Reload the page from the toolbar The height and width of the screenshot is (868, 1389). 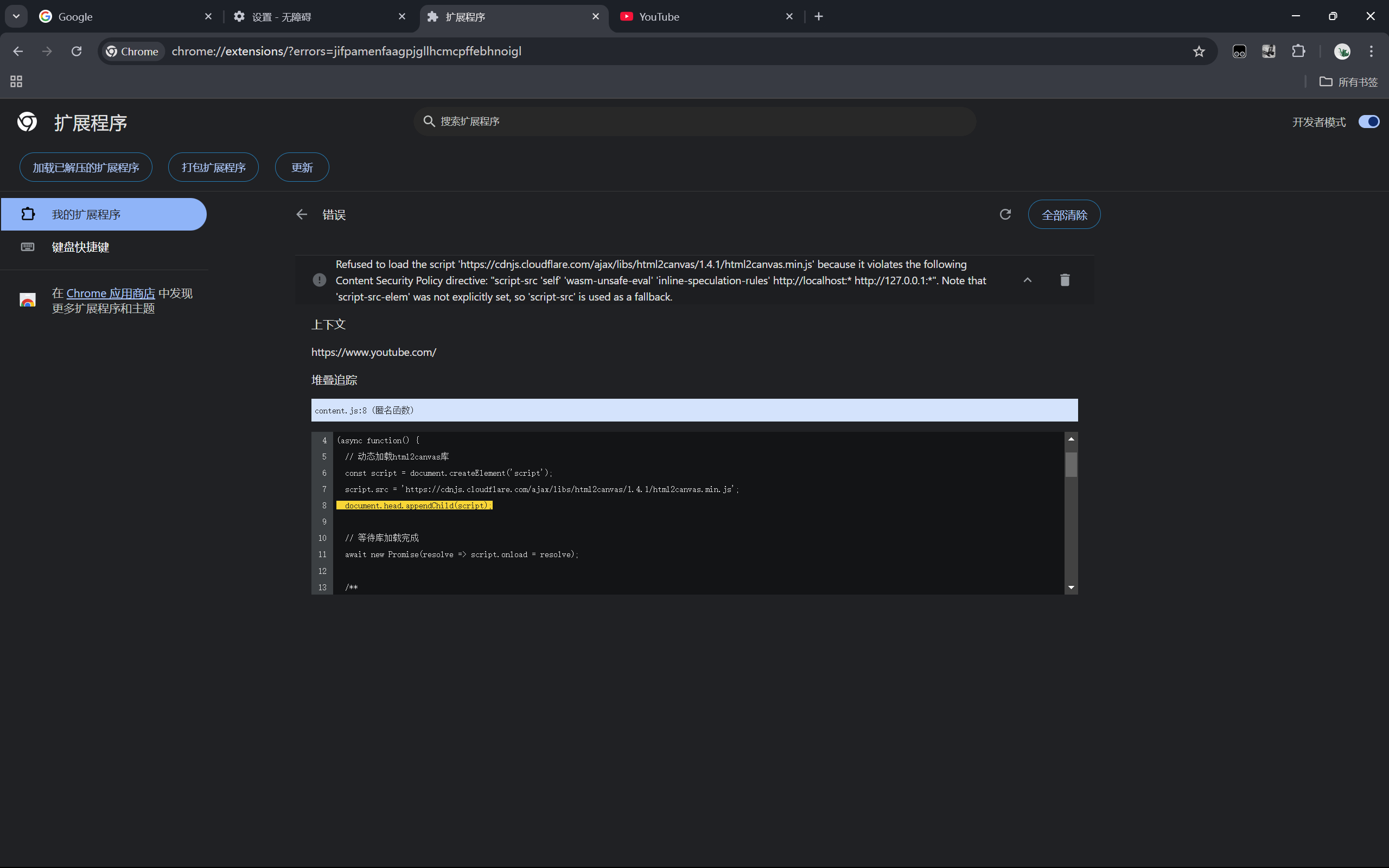pos(77,51)
